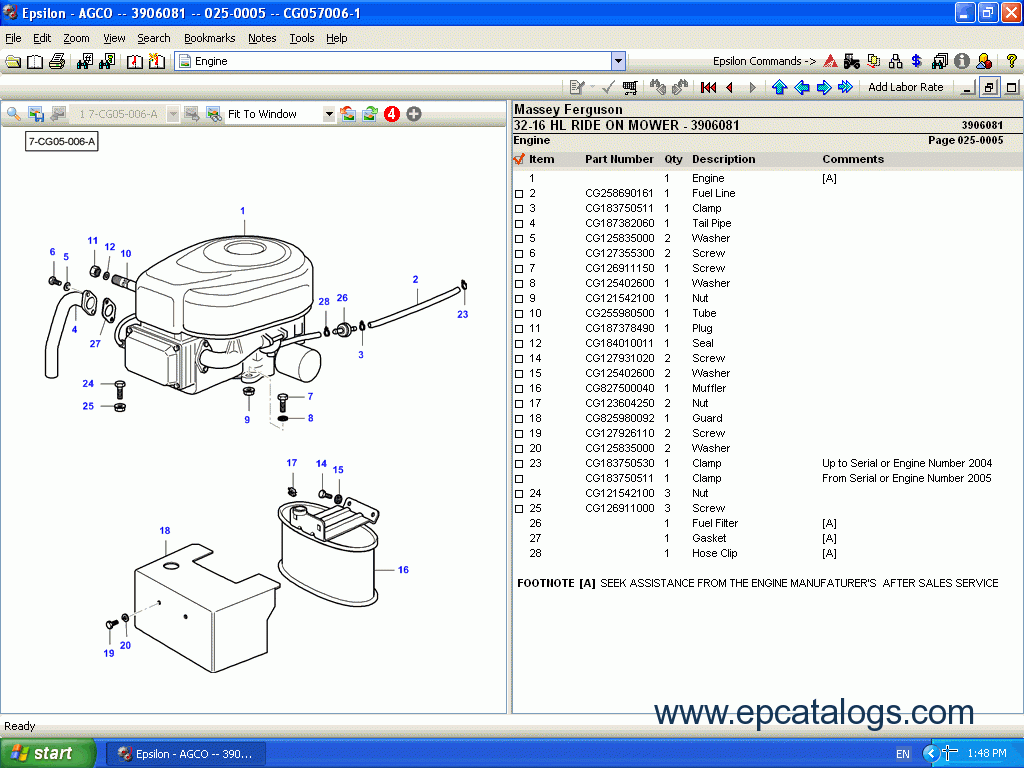
Task: Click the checkmark validation icon
Action: tap(607, 87)
